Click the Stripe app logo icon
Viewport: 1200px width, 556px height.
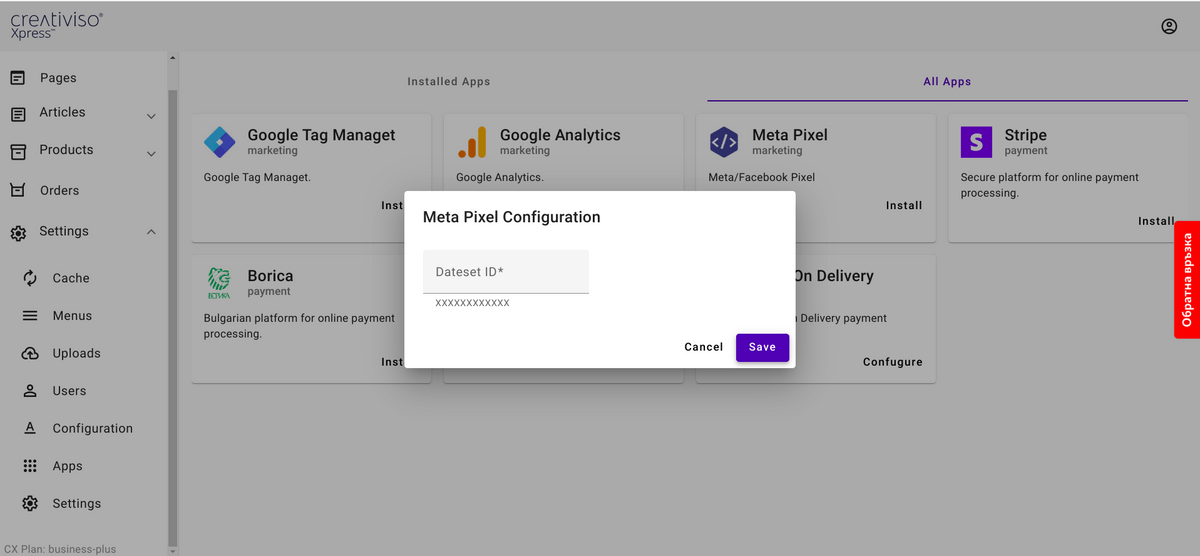(x=976, y=142)
